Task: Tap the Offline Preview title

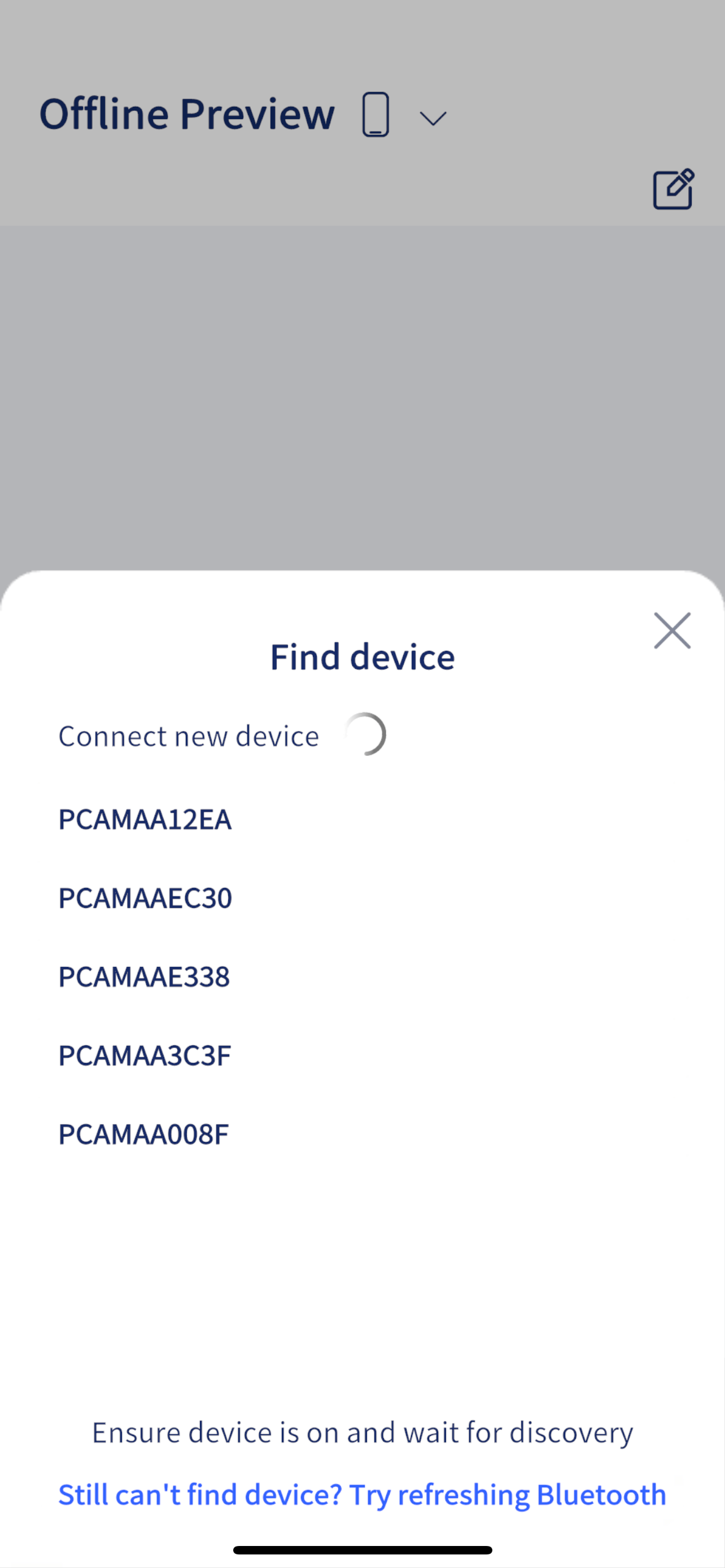Action: pos(187,114)
